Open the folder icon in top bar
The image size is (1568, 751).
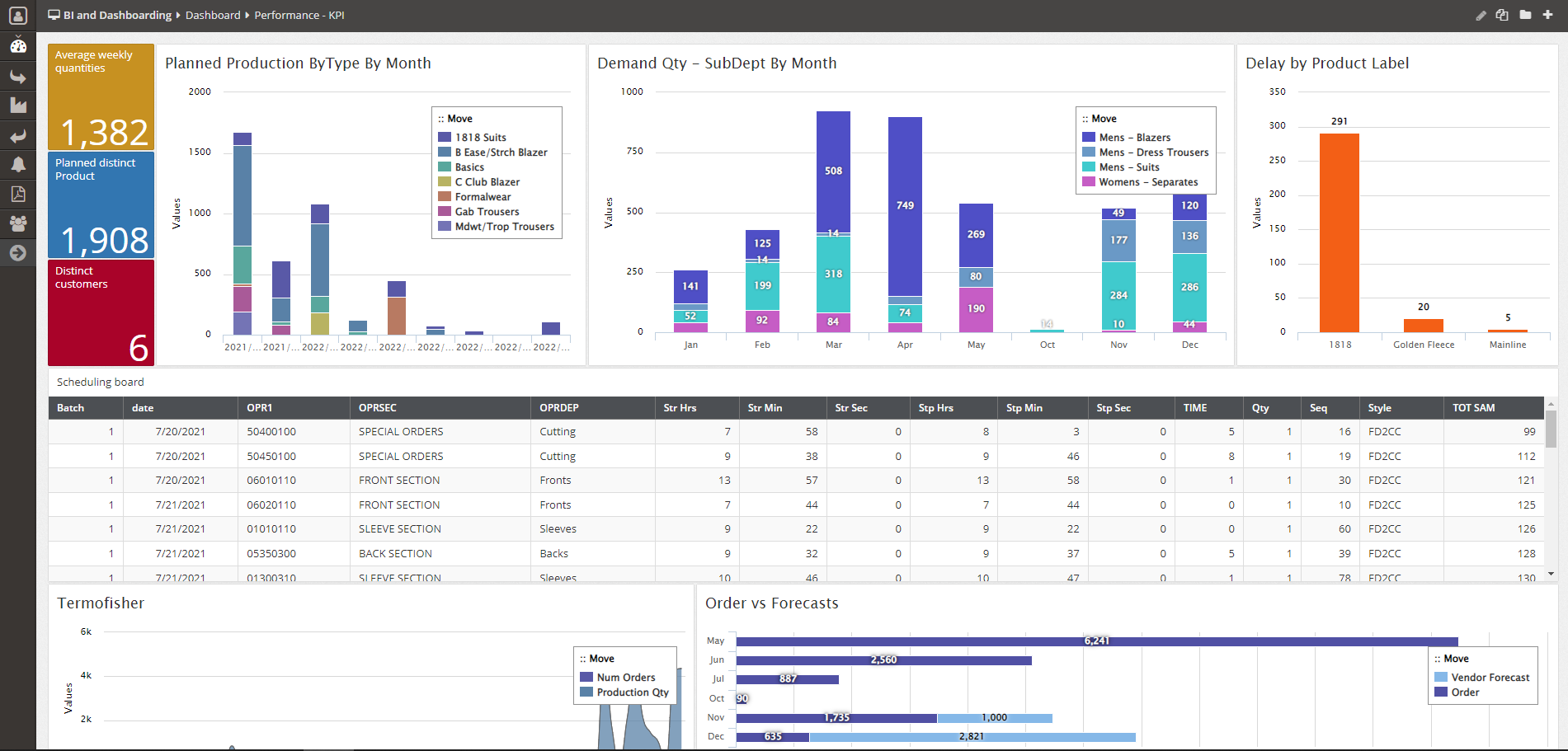[1525, 16]
